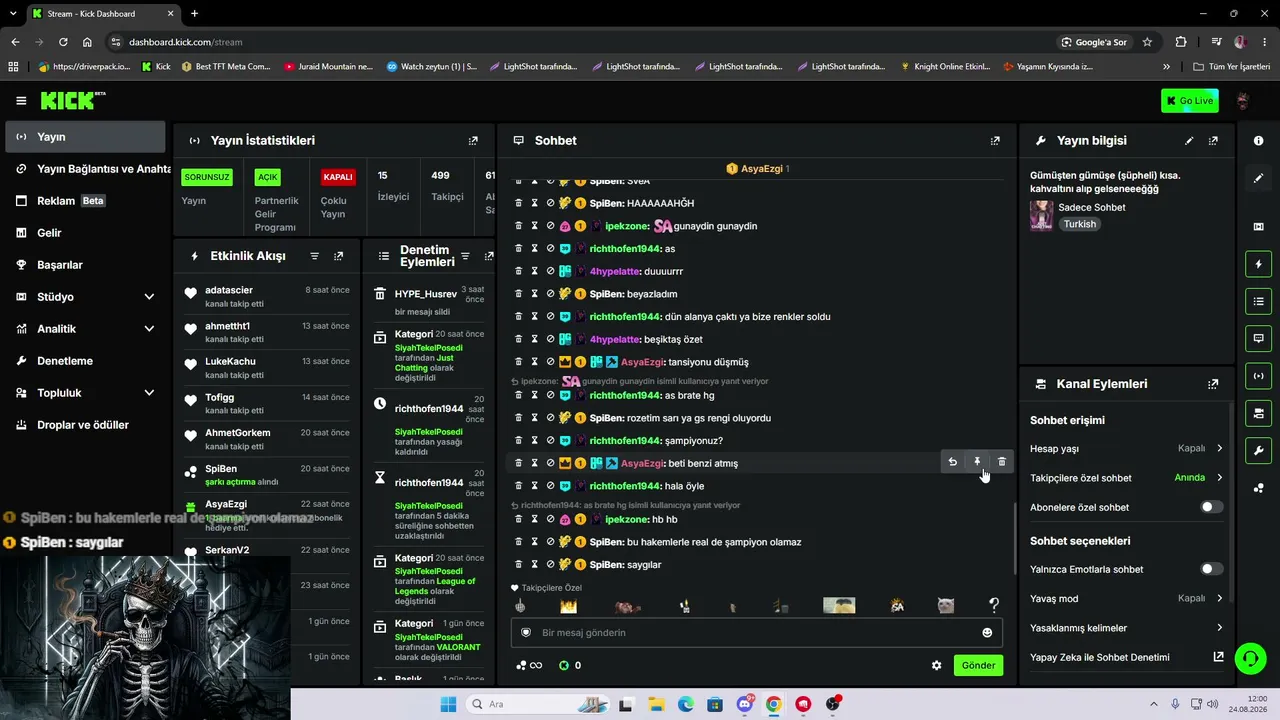Open Başarılar in the sidebar
The width and height of the screenshot is (1280, 720).
[x=85, y=265]
